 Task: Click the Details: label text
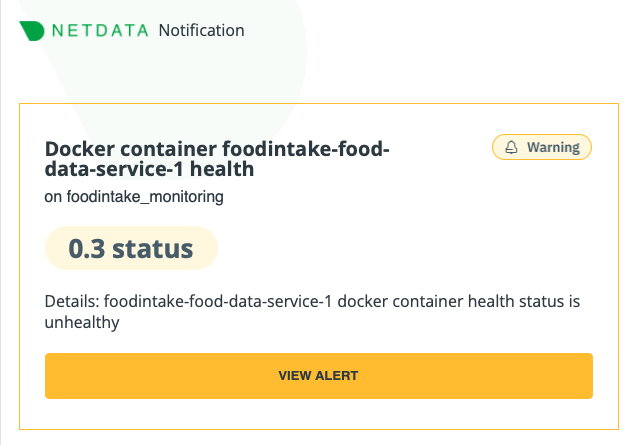(72, 301)
